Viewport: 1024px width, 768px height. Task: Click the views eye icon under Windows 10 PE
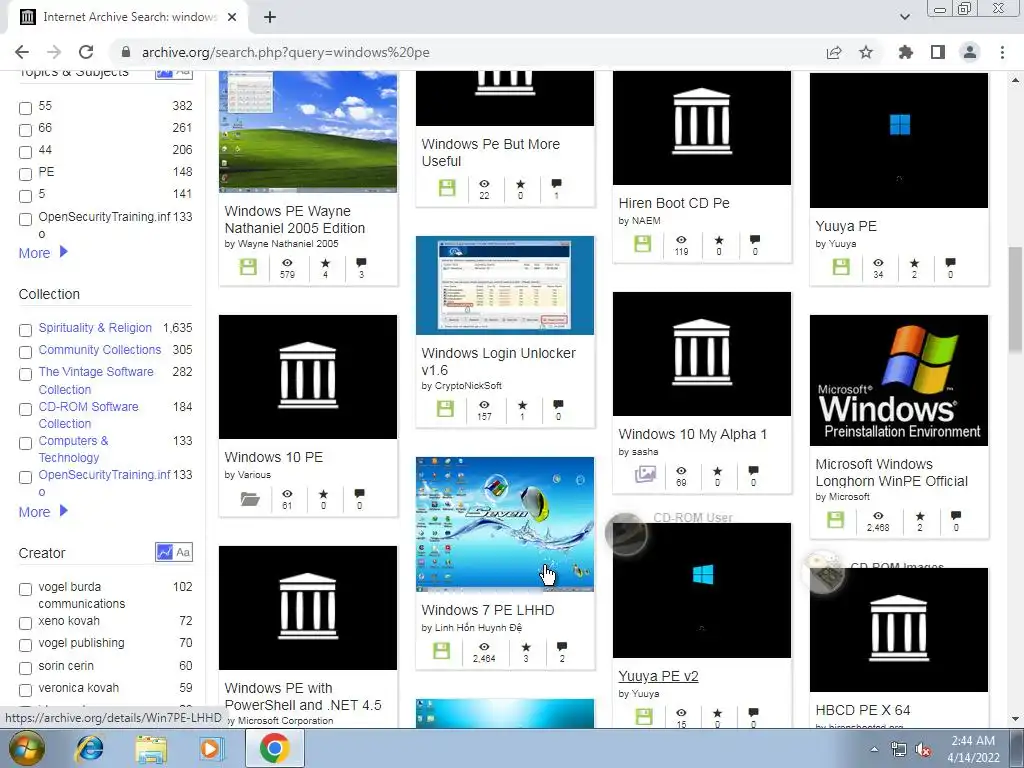click(x=287, y=494)
